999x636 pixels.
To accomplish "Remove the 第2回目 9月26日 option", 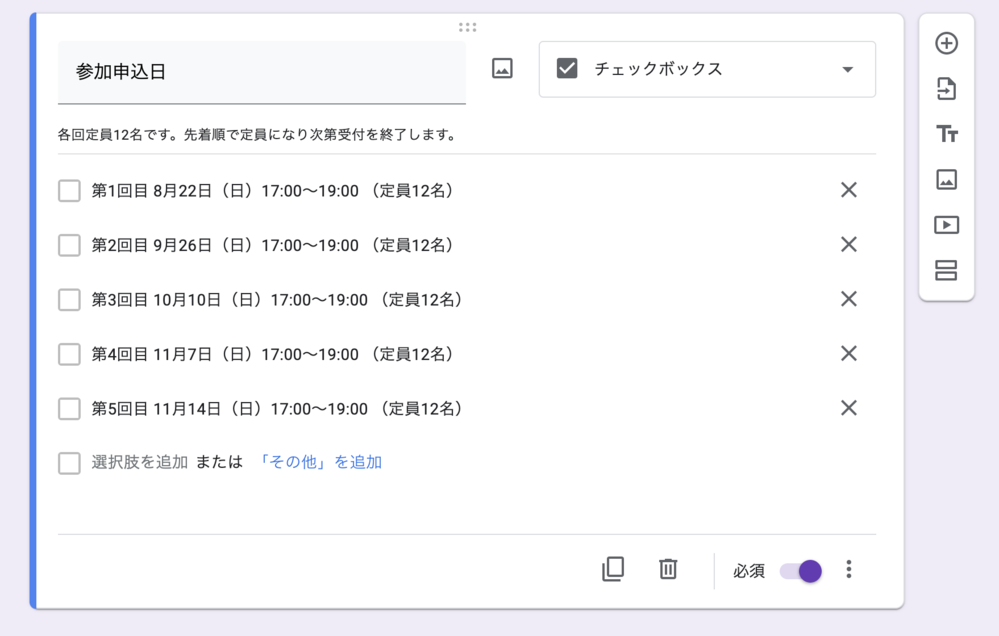I will click(848, 244).
